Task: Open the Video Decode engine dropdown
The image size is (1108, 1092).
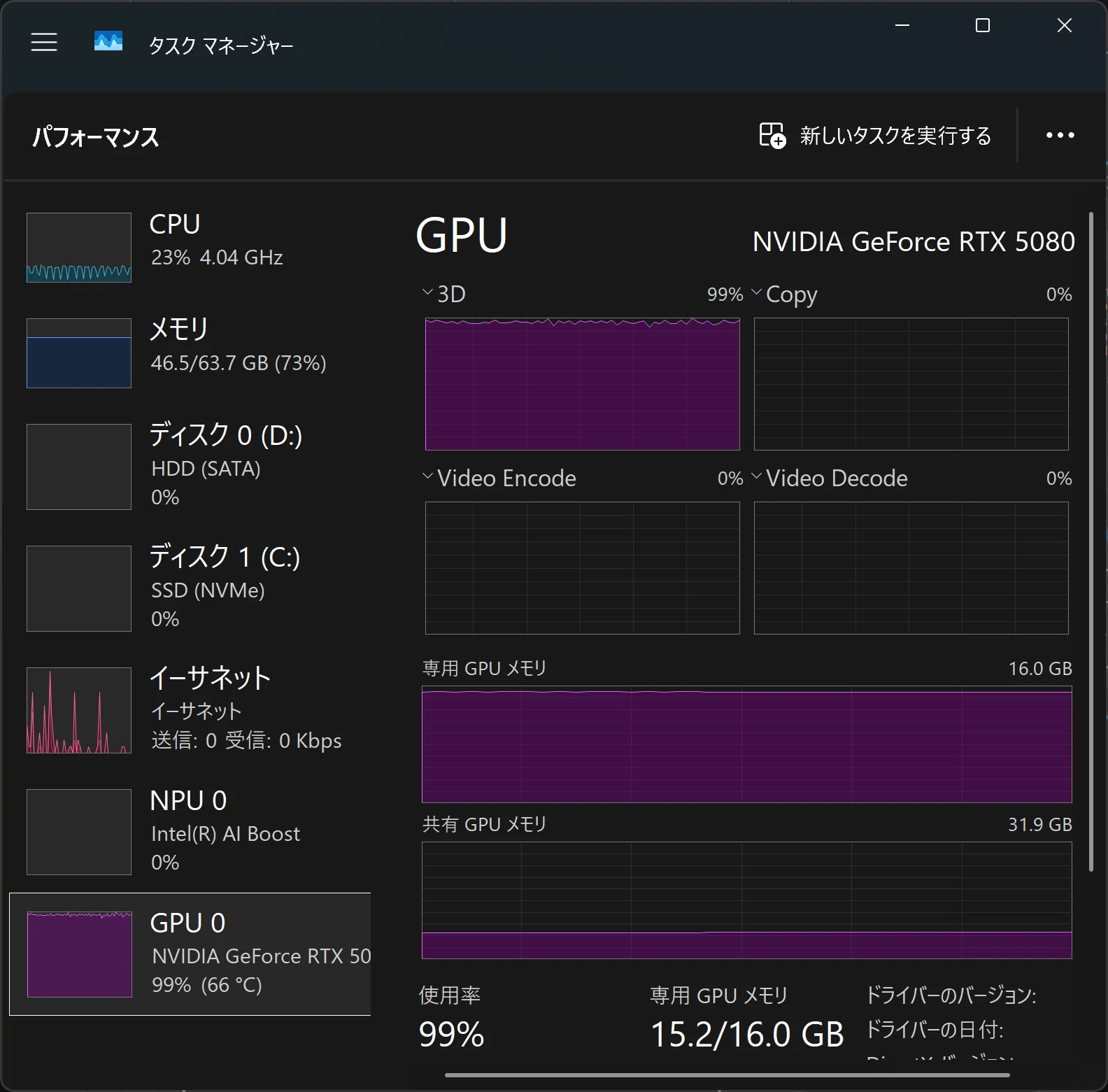Action: 830,478
